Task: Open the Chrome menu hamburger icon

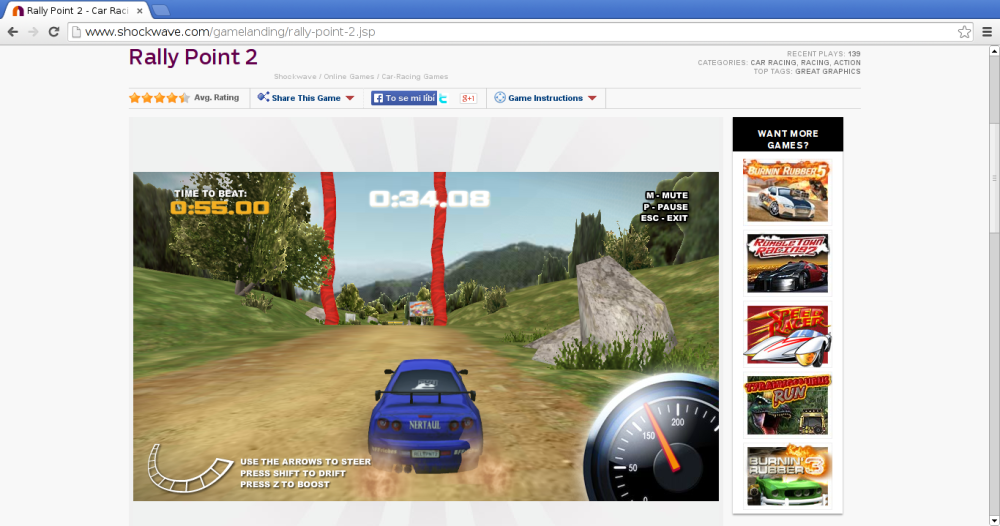Action: click(987, 32)
